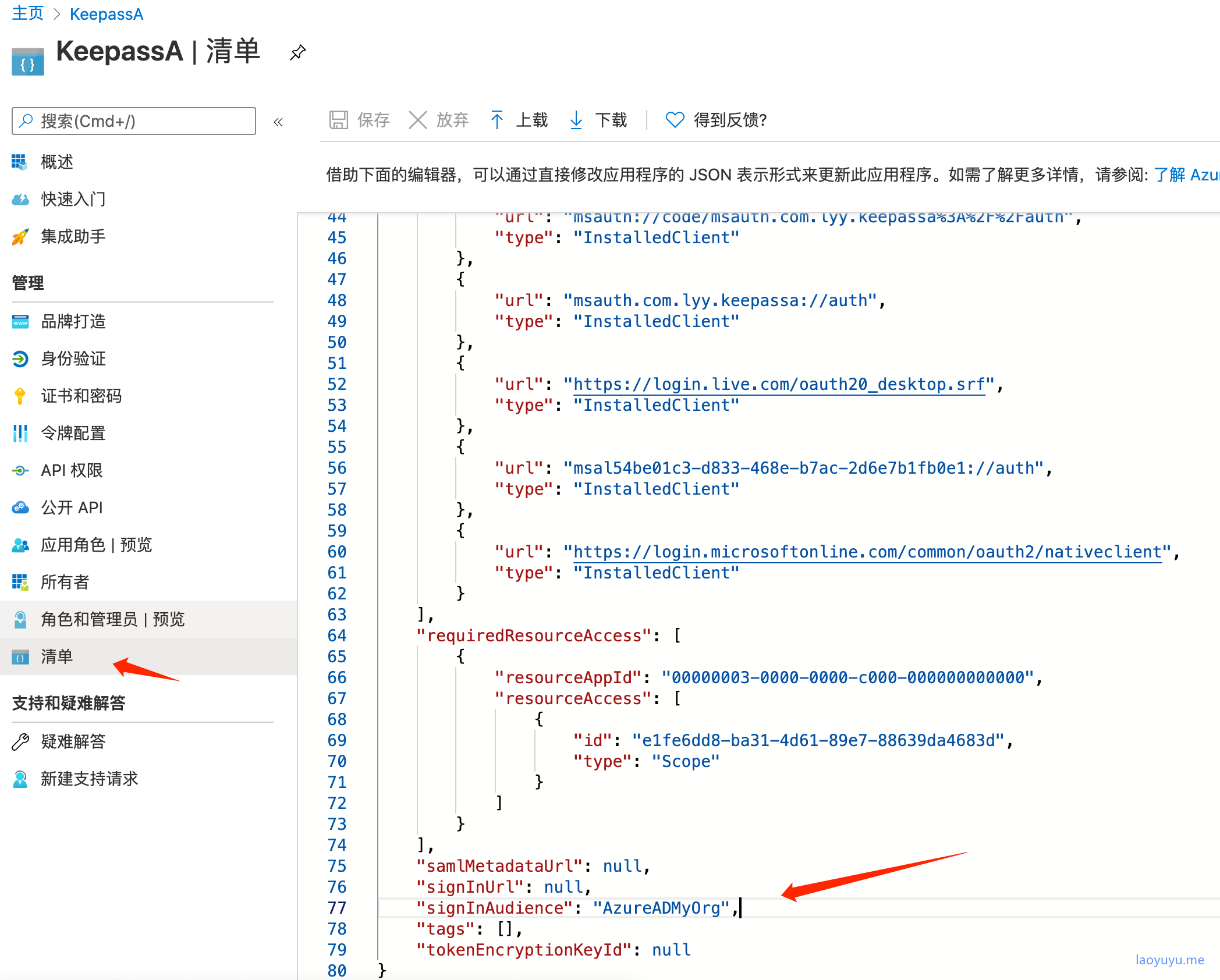1220x980 pixels.
Task: Open the 令牌配置 token configuration item
Action: [x=73, y=433]
